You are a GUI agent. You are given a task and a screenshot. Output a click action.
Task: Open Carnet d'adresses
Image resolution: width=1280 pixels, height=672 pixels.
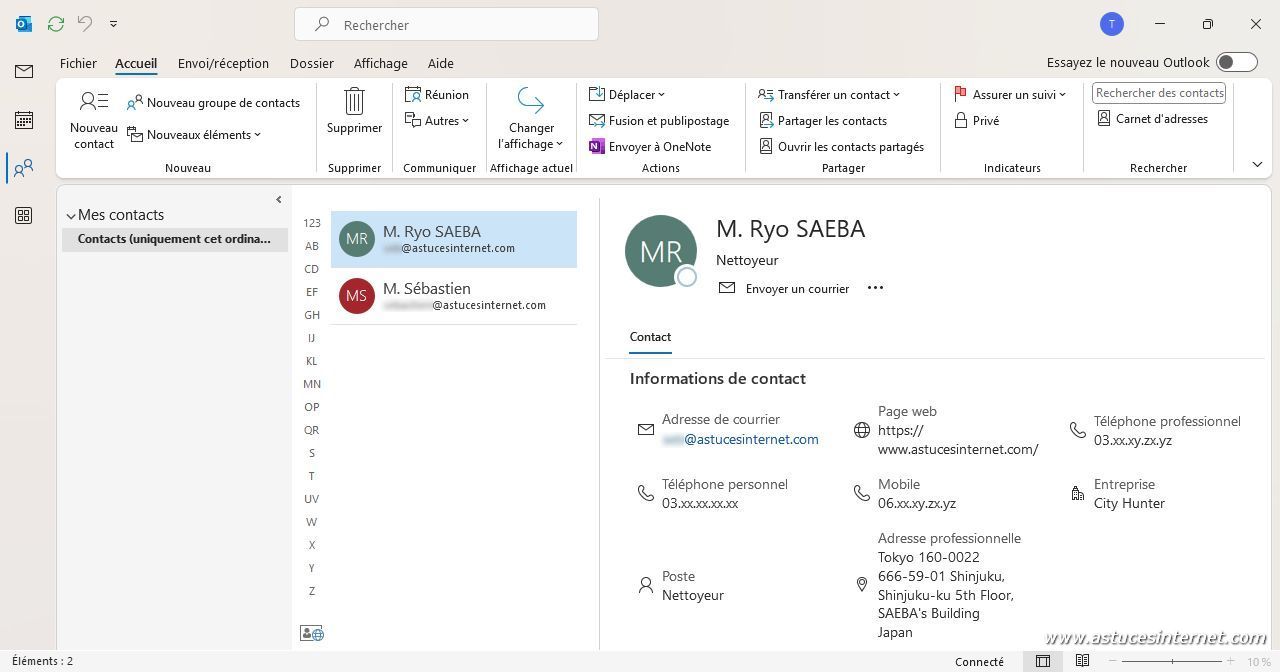tap(1152, 119)
